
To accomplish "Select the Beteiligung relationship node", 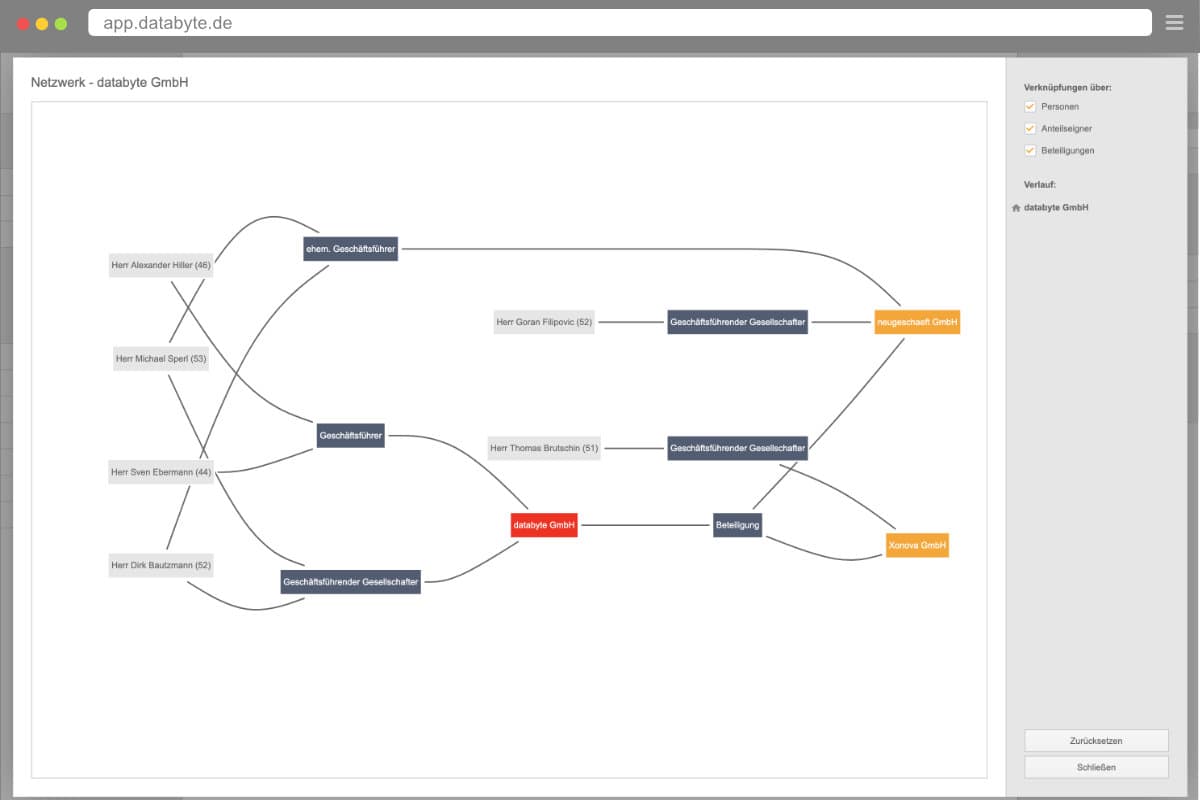I will click(x=737, y=524).
